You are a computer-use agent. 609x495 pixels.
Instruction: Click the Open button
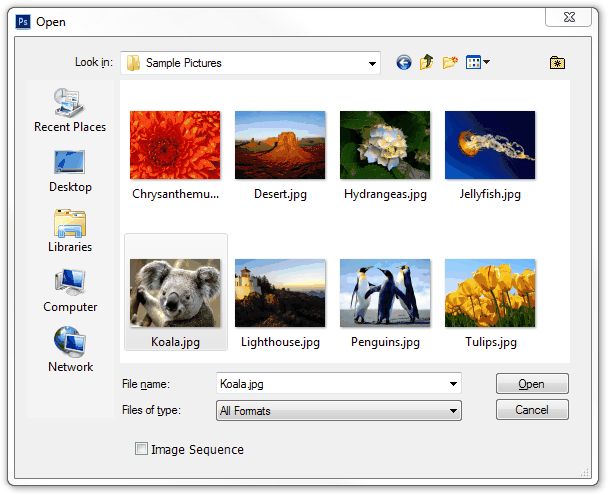tap(532, 384)
